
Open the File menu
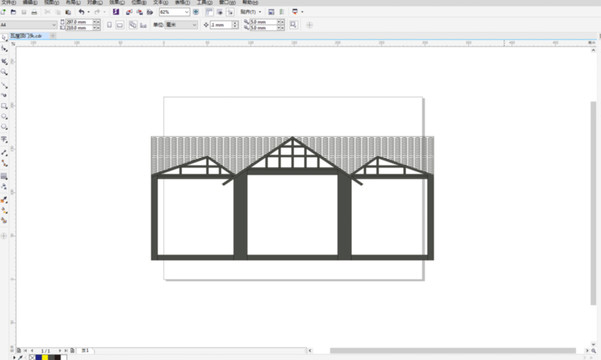click(8, 2)
